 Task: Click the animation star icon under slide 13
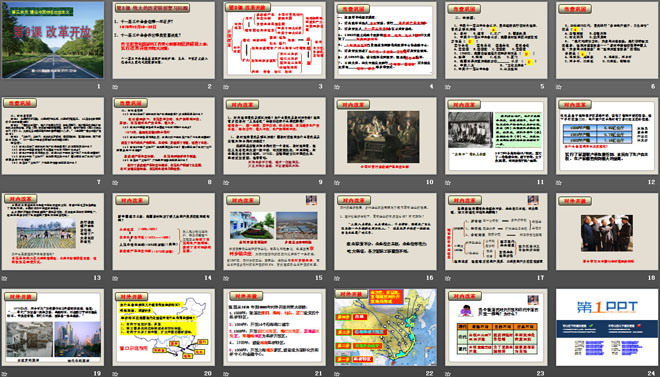tap(4, 278)
